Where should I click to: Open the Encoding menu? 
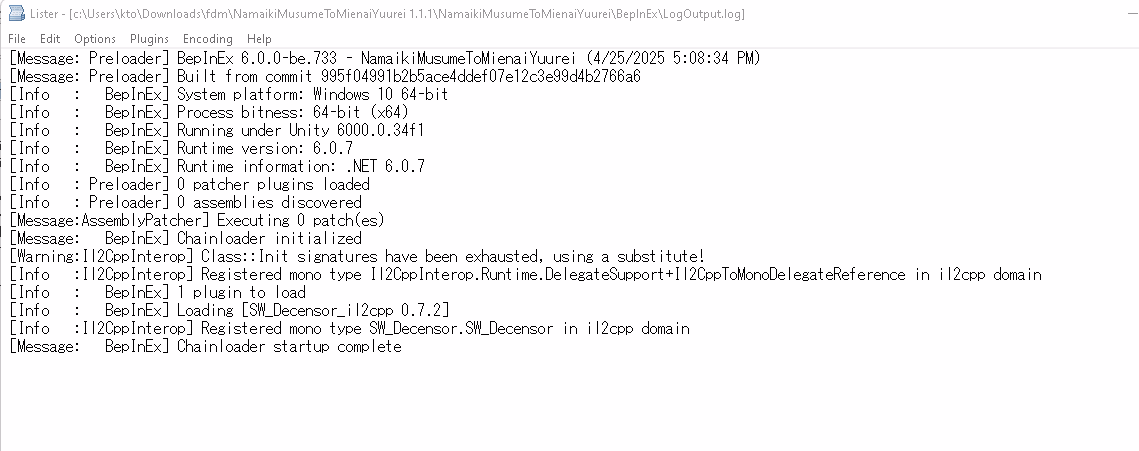(x=208, y=39)
